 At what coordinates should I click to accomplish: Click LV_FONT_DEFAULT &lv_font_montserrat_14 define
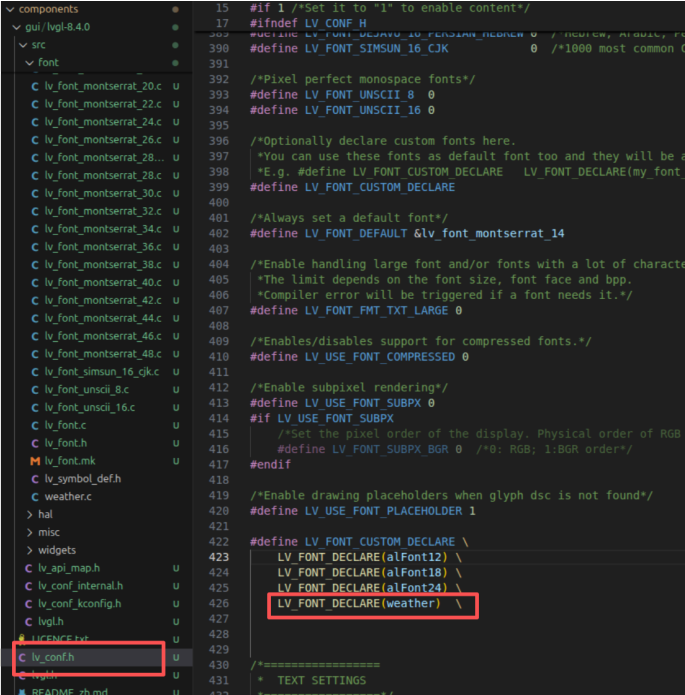click(407, 234)
